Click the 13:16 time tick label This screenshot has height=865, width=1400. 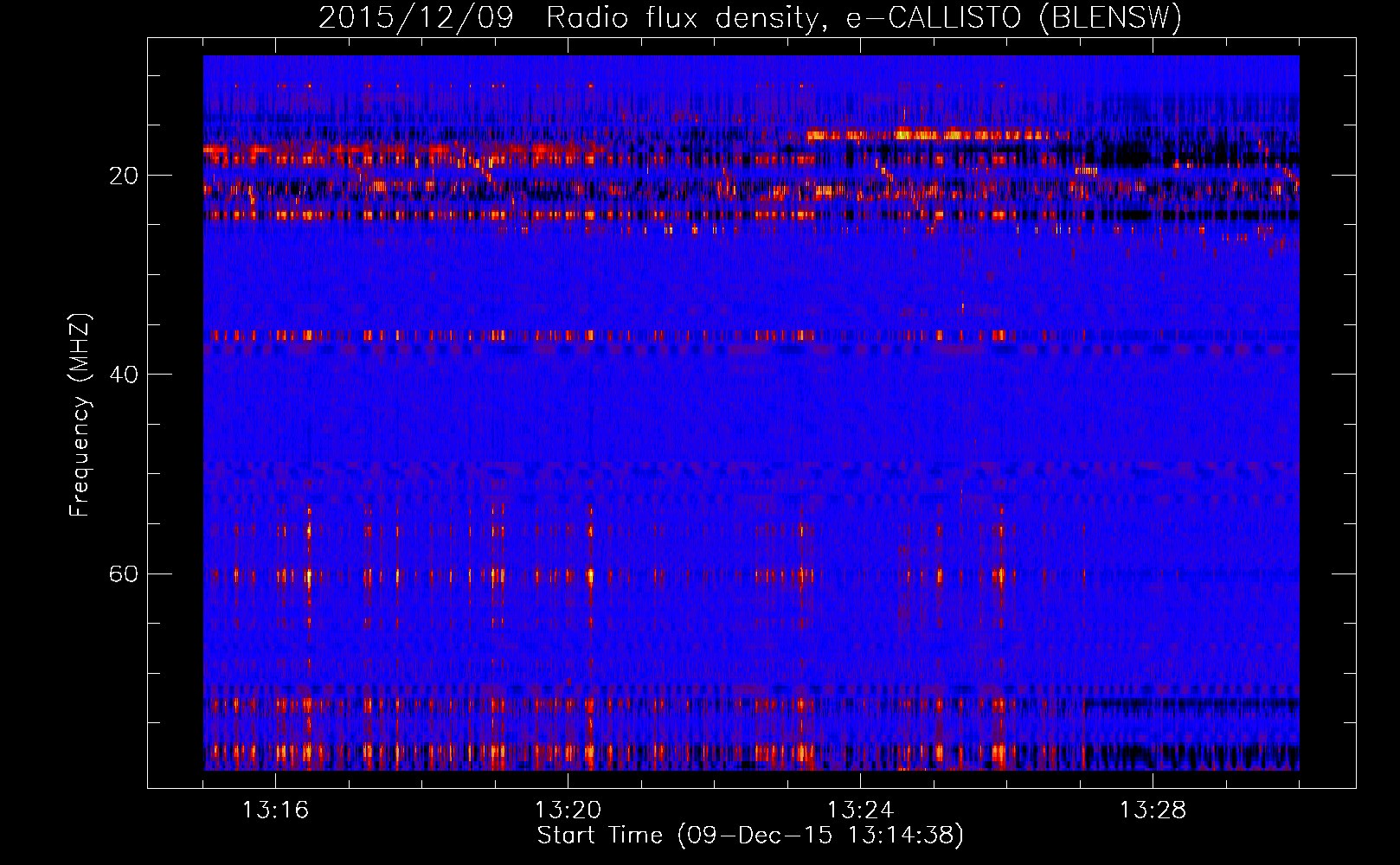(x=275, y=810)
